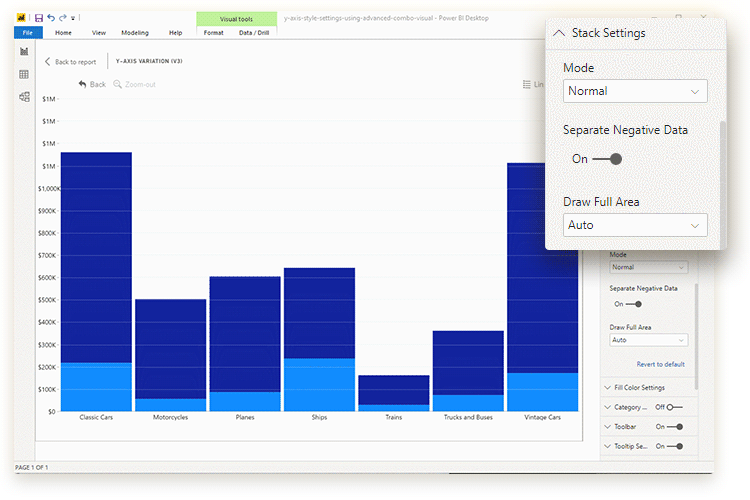Click the $500K axis label

(x=47, y=300)
